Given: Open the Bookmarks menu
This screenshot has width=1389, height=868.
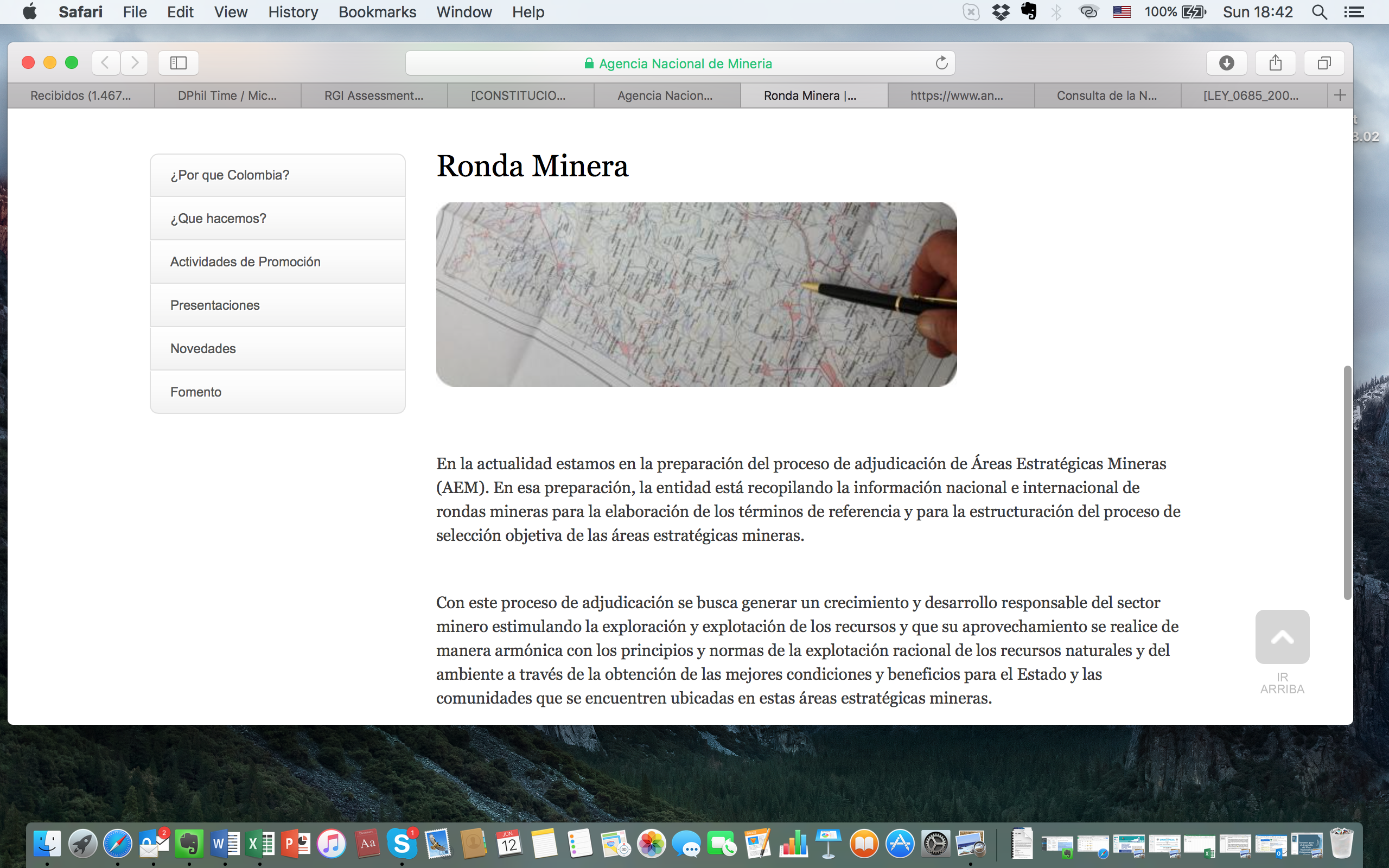Looking at the screenshot, I should [x=377, y=11].
